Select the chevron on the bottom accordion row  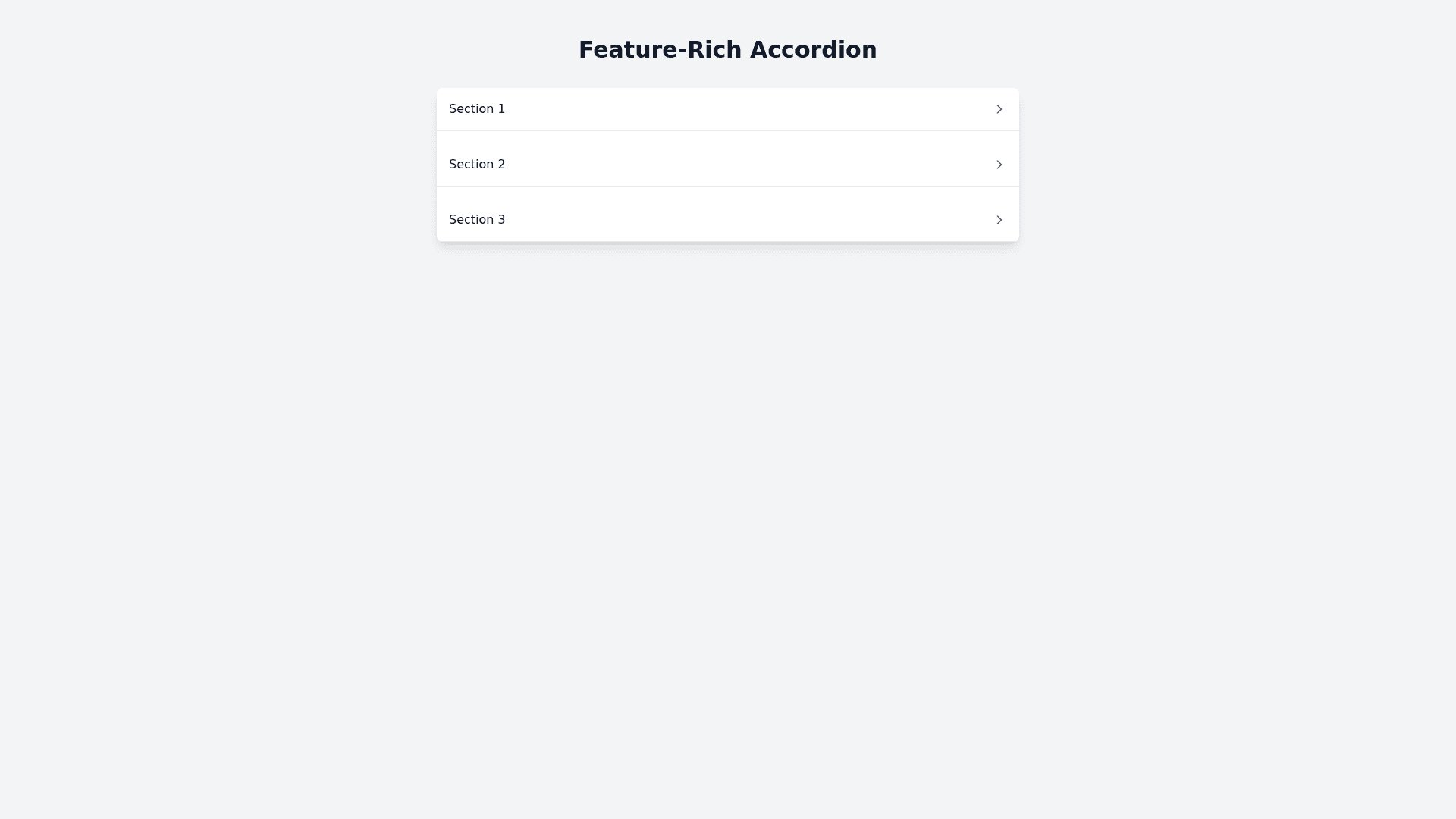point(999,219)
